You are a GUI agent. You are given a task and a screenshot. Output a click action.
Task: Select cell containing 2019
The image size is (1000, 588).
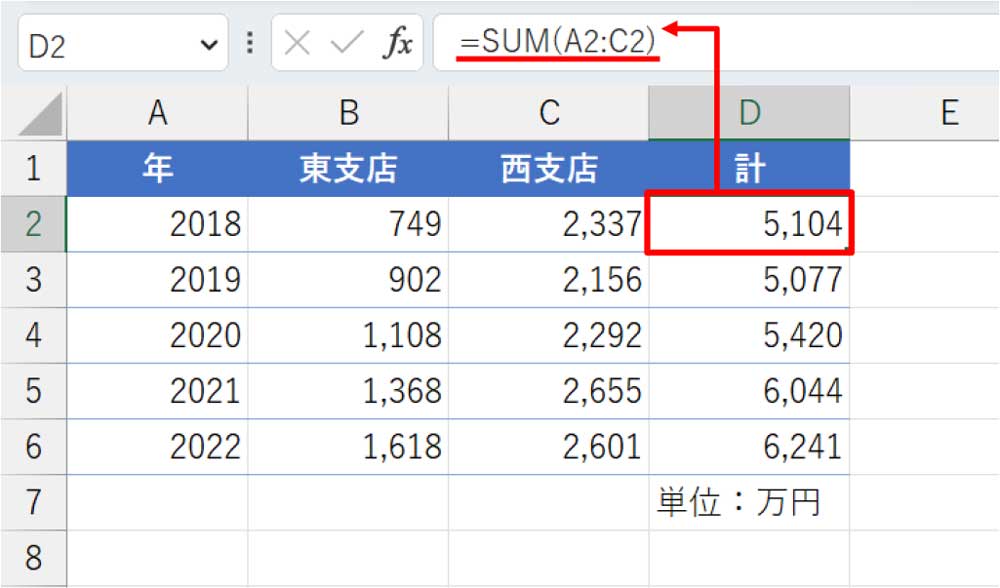[158, 280]
